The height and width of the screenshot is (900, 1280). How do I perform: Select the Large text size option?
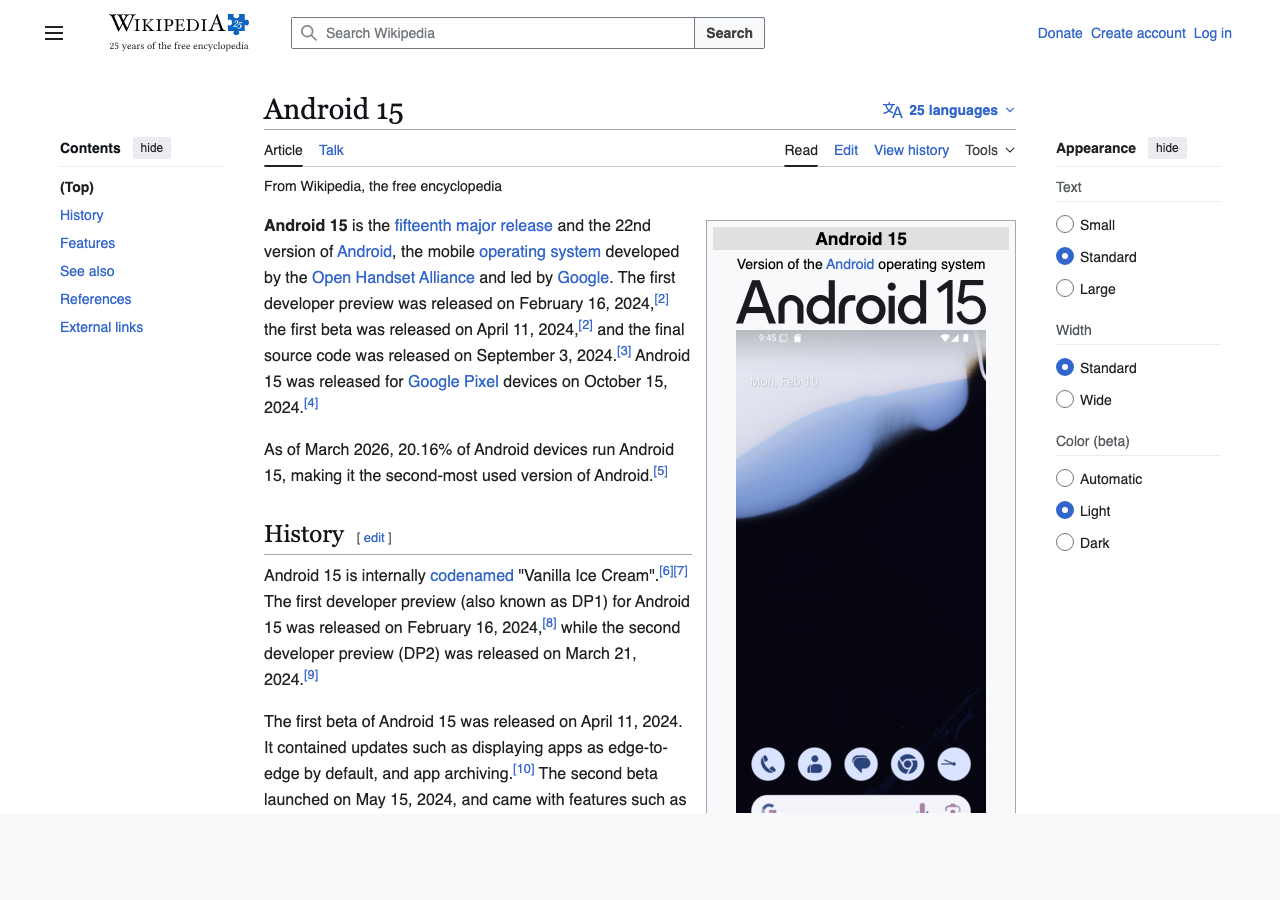tap(1063, 288)
